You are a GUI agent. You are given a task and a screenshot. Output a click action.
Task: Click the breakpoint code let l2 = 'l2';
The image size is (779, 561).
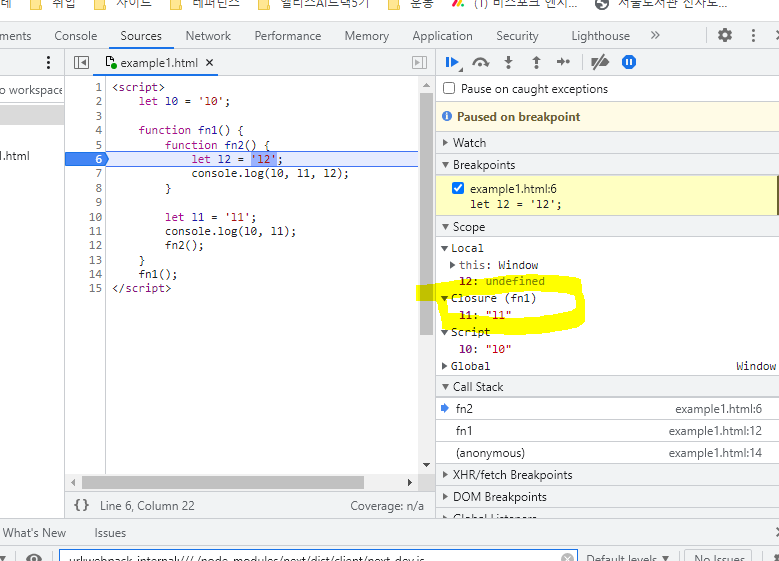pyautogui.click(x=516, y=204)
